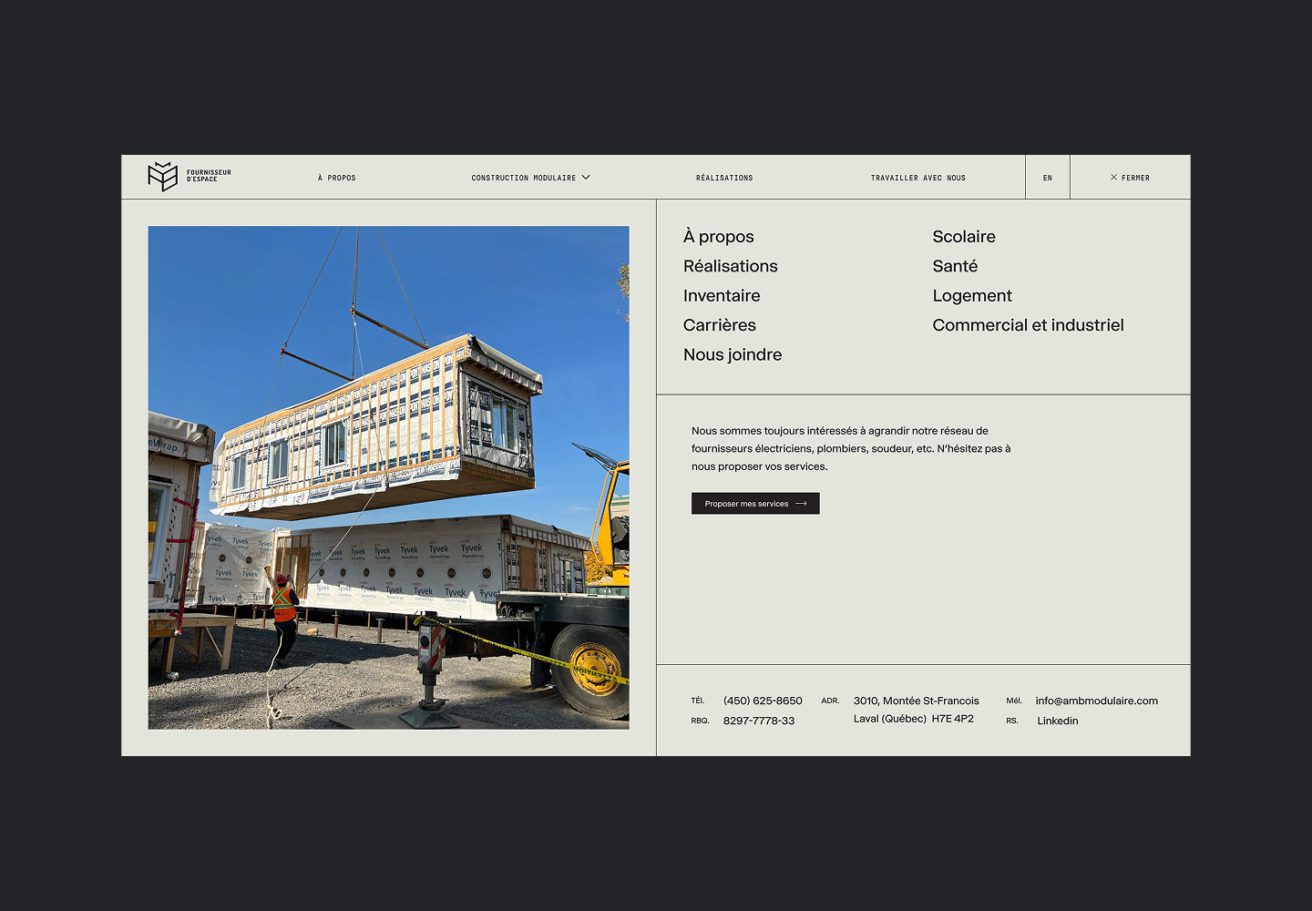Open the Scolaire category link
This screenshot has width=1312, height=911.
coord(963,237)
